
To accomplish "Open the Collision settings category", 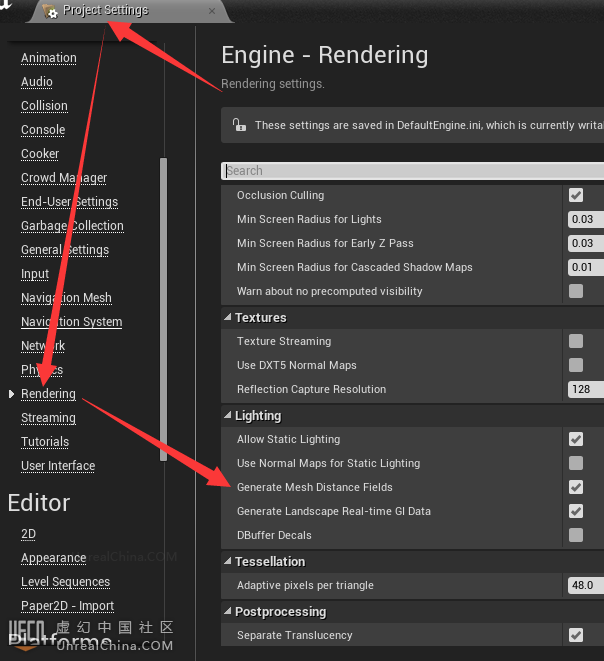I will click(44, 106).
